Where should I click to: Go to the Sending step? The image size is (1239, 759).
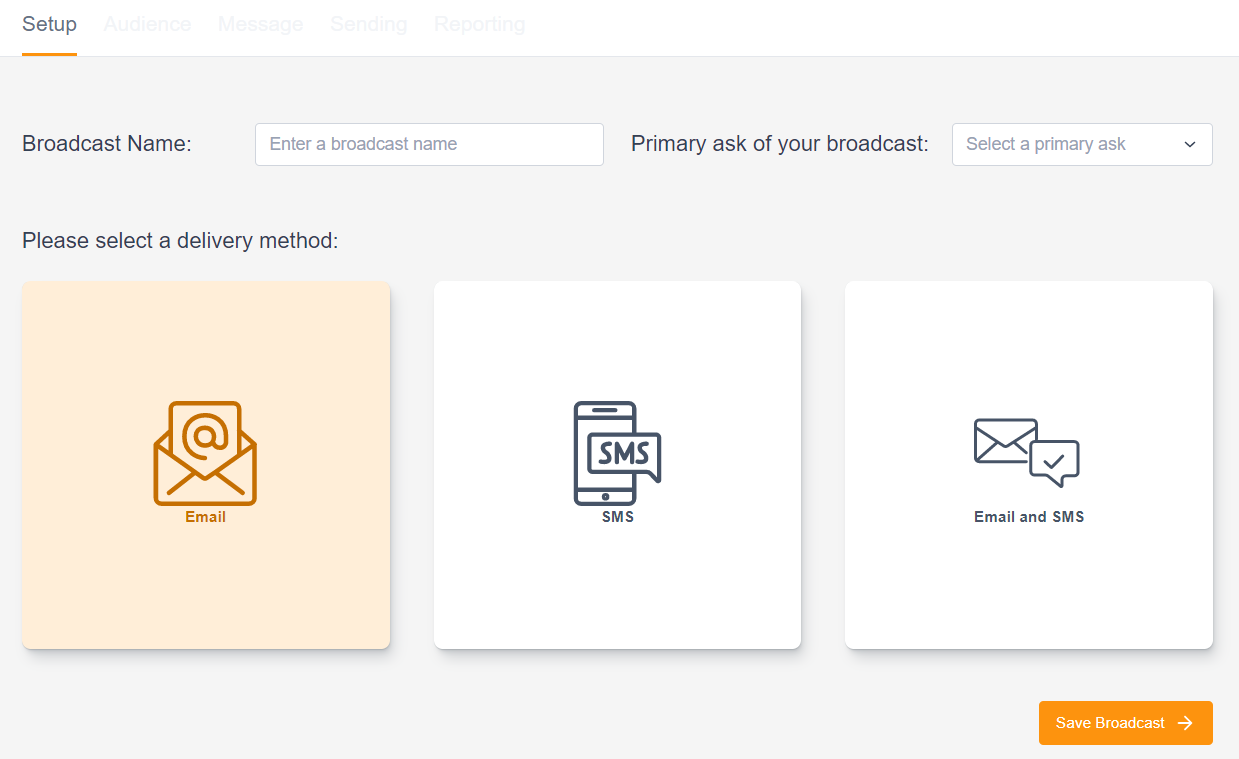[x=368, y=24]
